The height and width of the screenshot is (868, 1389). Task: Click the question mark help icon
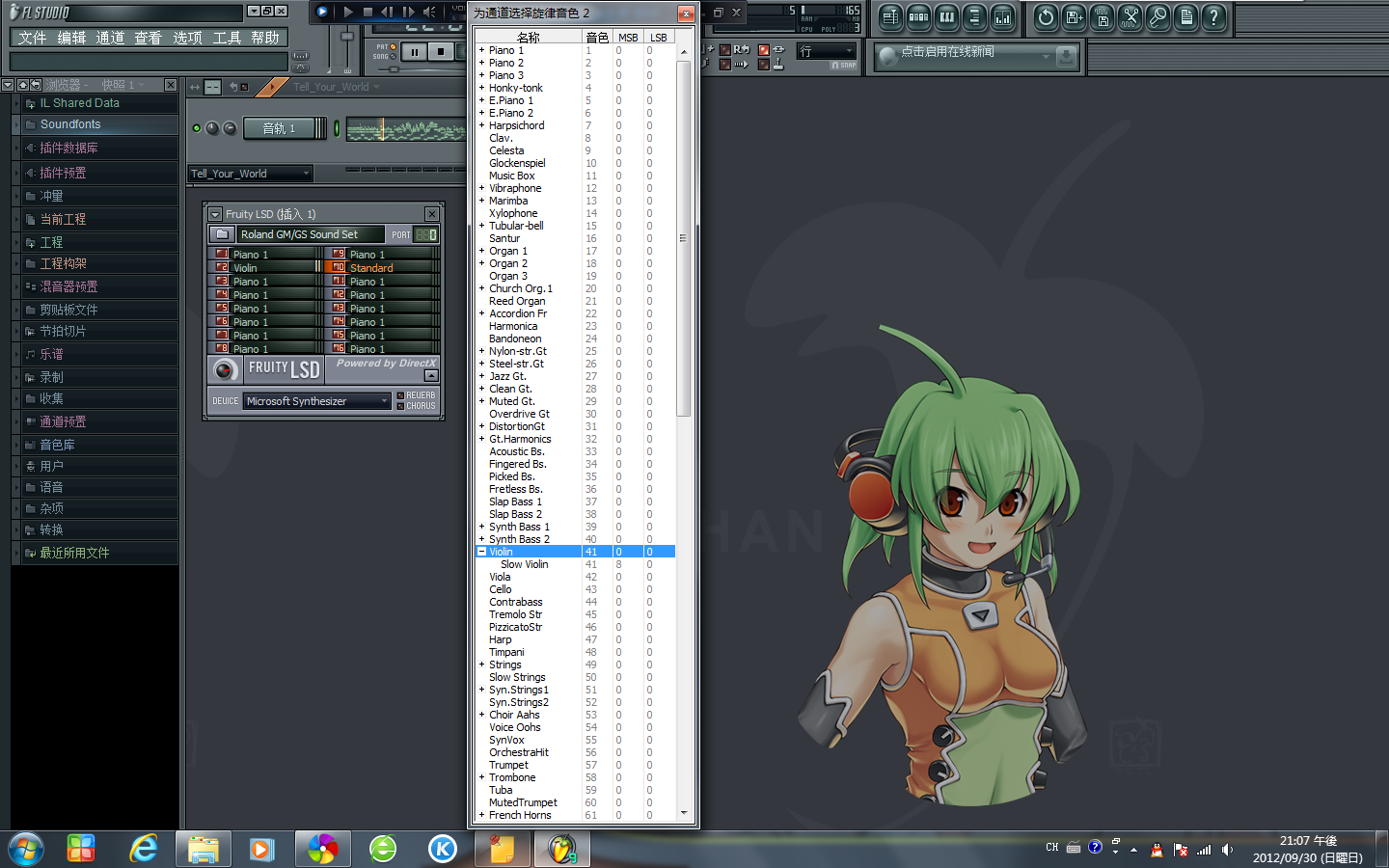[x=1214, y=17]
